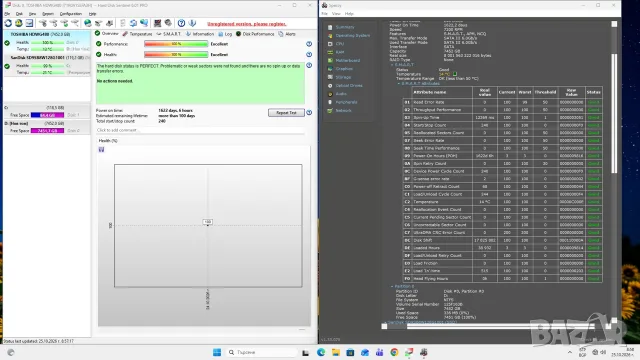
Task: Open Optical Drives section in Speccy sidebar
Action: tap(349, 86)
